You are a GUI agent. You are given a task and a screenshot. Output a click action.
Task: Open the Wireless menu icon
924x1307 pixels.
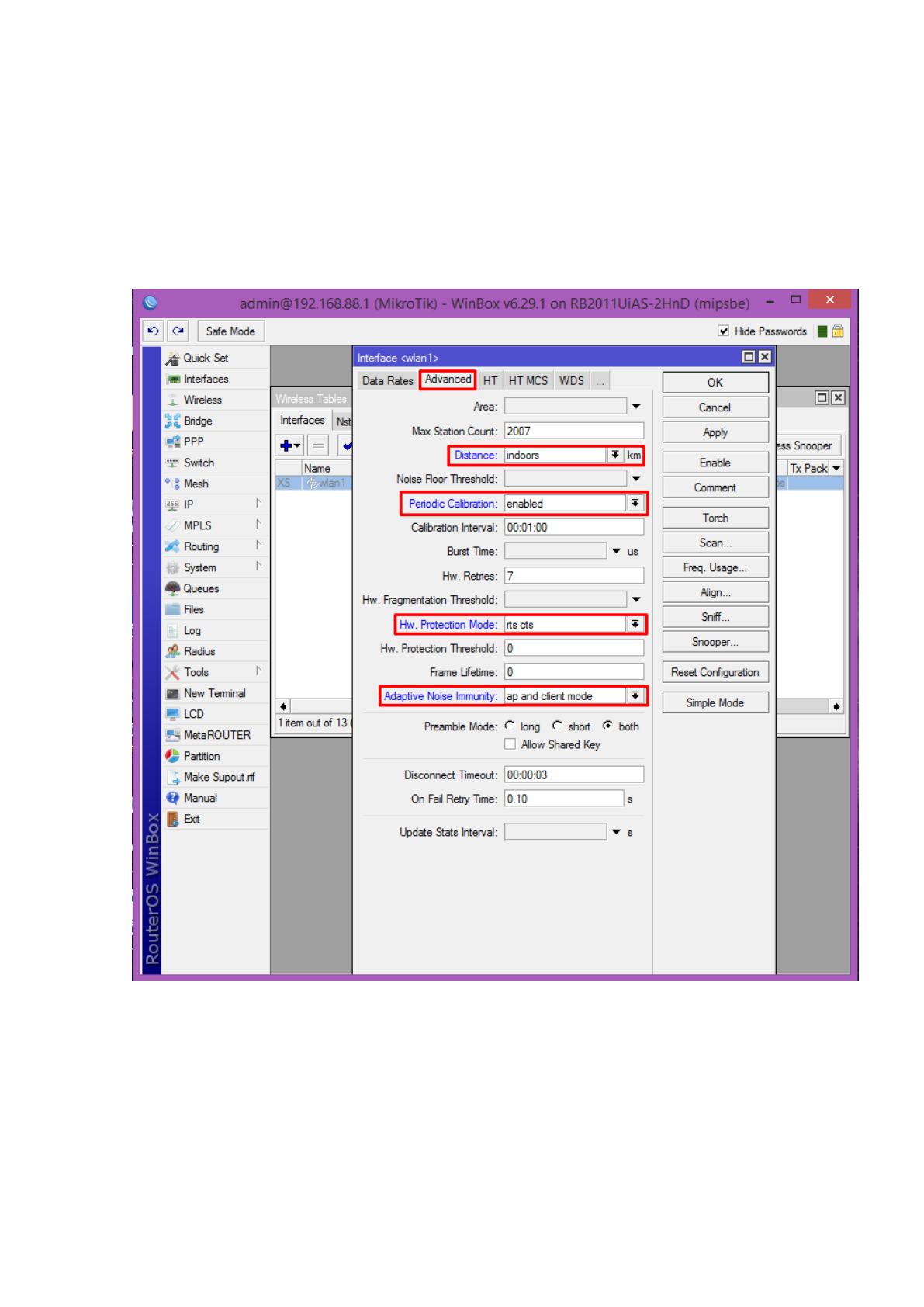[x=172, y=400]
